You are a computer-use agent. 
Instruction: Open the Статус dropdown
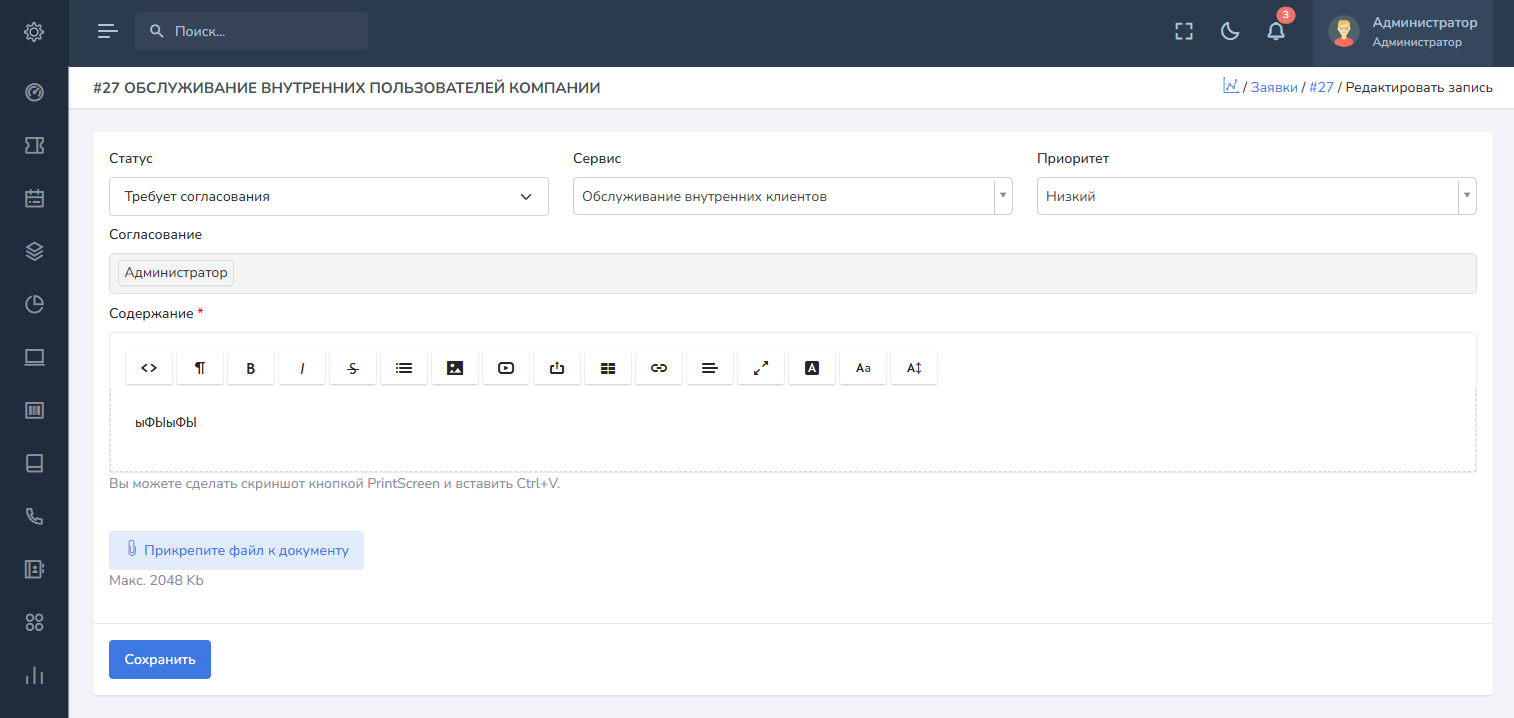tap(328, 197)
